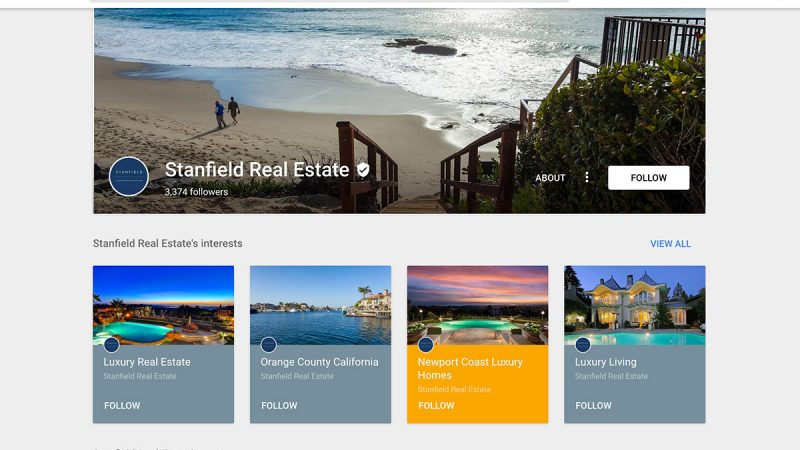Open the Luxury Living mansion thumbnail
This screenshot has width=800, height=450.
pos(635,305)
